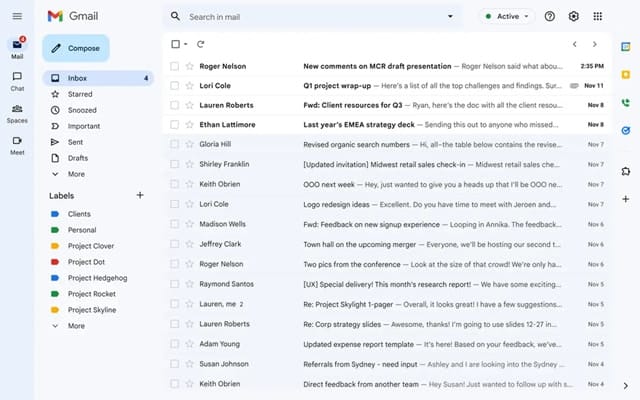
Task: Open the Chat section in left rail
Action: [17, 78]
